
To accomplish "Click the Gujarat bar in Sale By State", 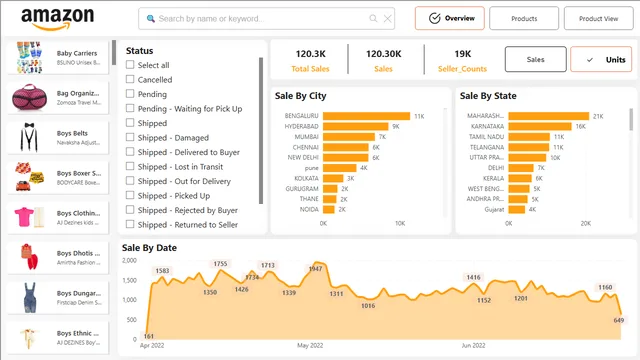I will (x=517, y=209).
